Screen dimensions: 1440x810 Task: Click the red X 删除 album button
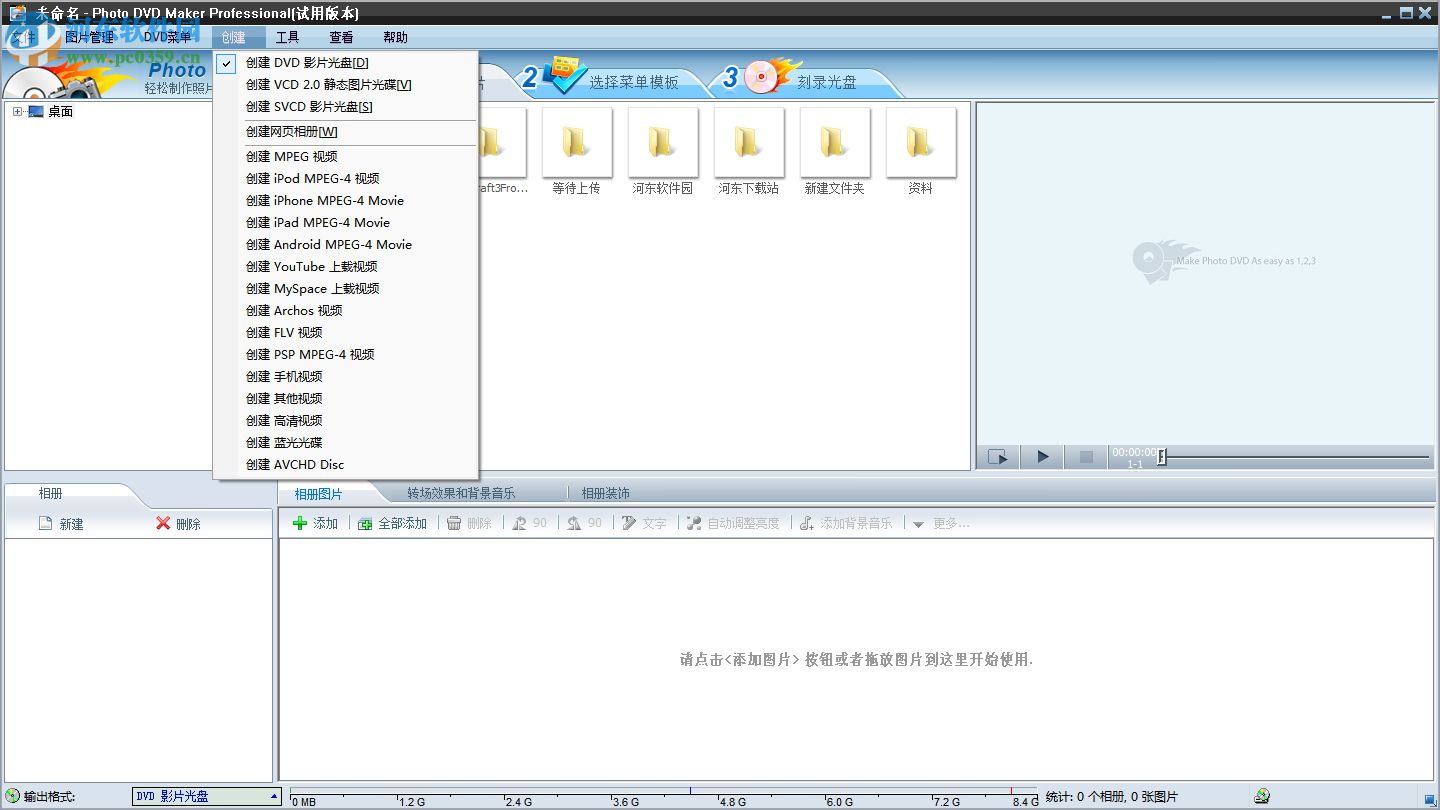[x=182, y=522]
